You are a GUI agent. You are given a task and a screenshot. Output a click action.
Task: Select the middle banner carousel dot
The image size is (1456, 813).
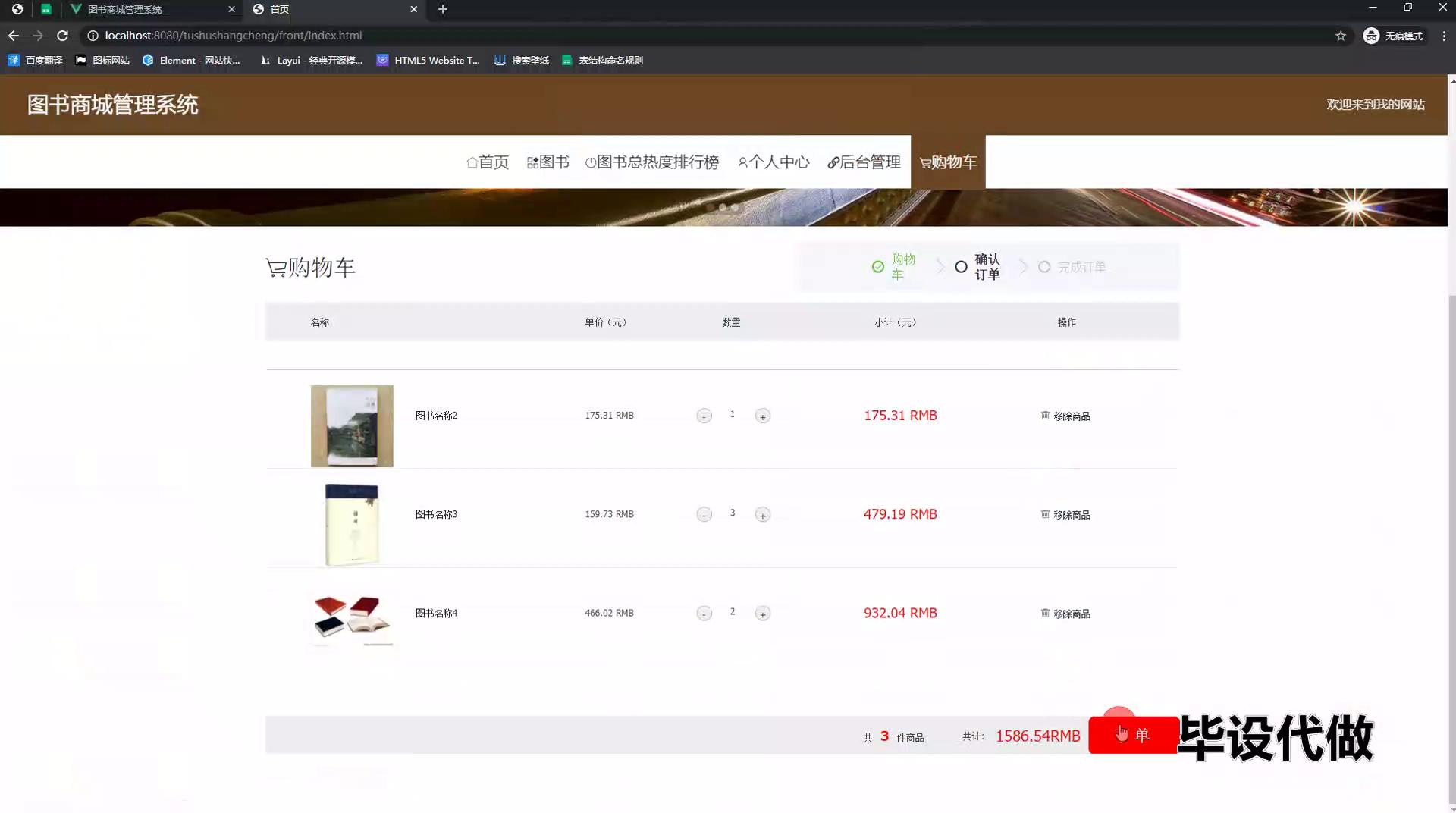click(x=723, y=207)
